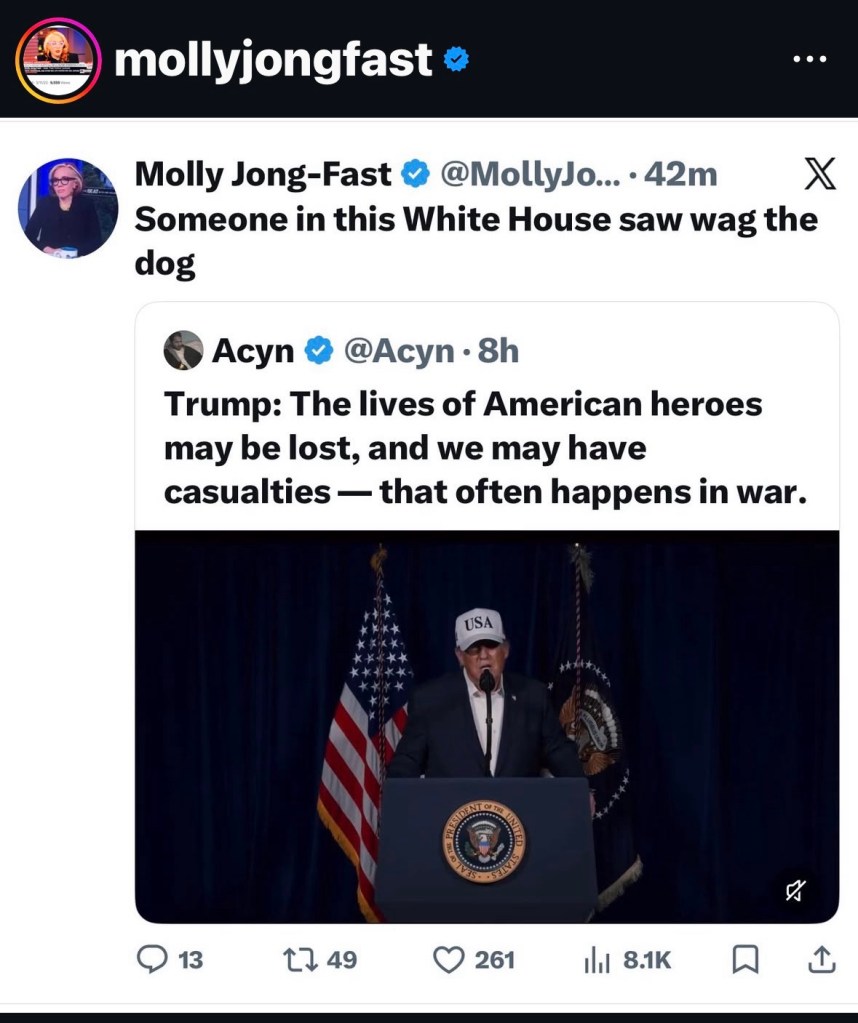858x1023 pixels.
Task: Tap the Molly Jong-Fast display name
Action: [262, 175]
